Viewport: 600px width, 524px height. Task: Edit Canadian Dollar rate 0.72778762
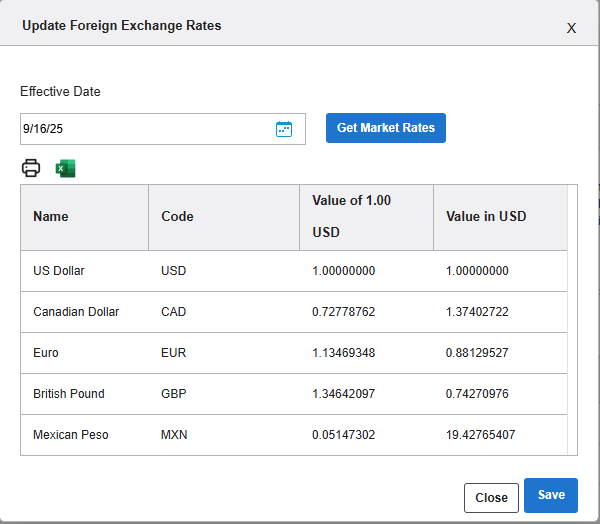(344, 312)
